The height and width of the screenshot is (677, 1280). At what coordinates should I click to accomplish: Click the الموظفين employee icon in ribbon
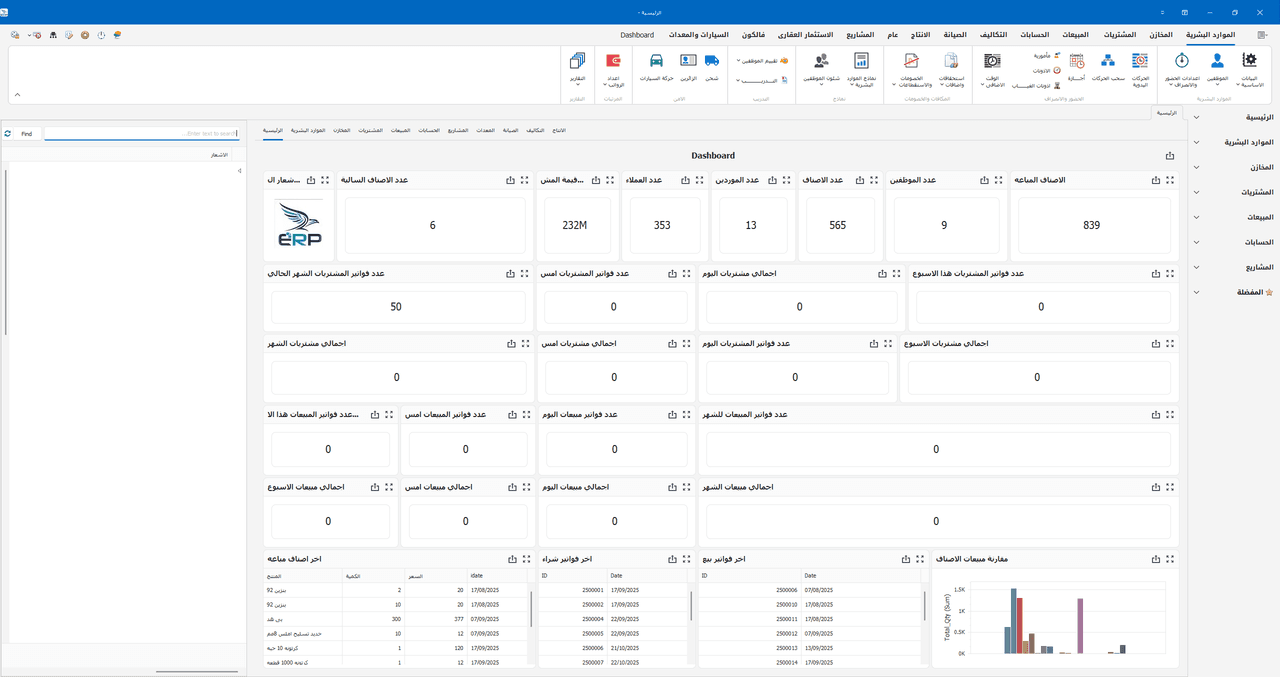1217,69
